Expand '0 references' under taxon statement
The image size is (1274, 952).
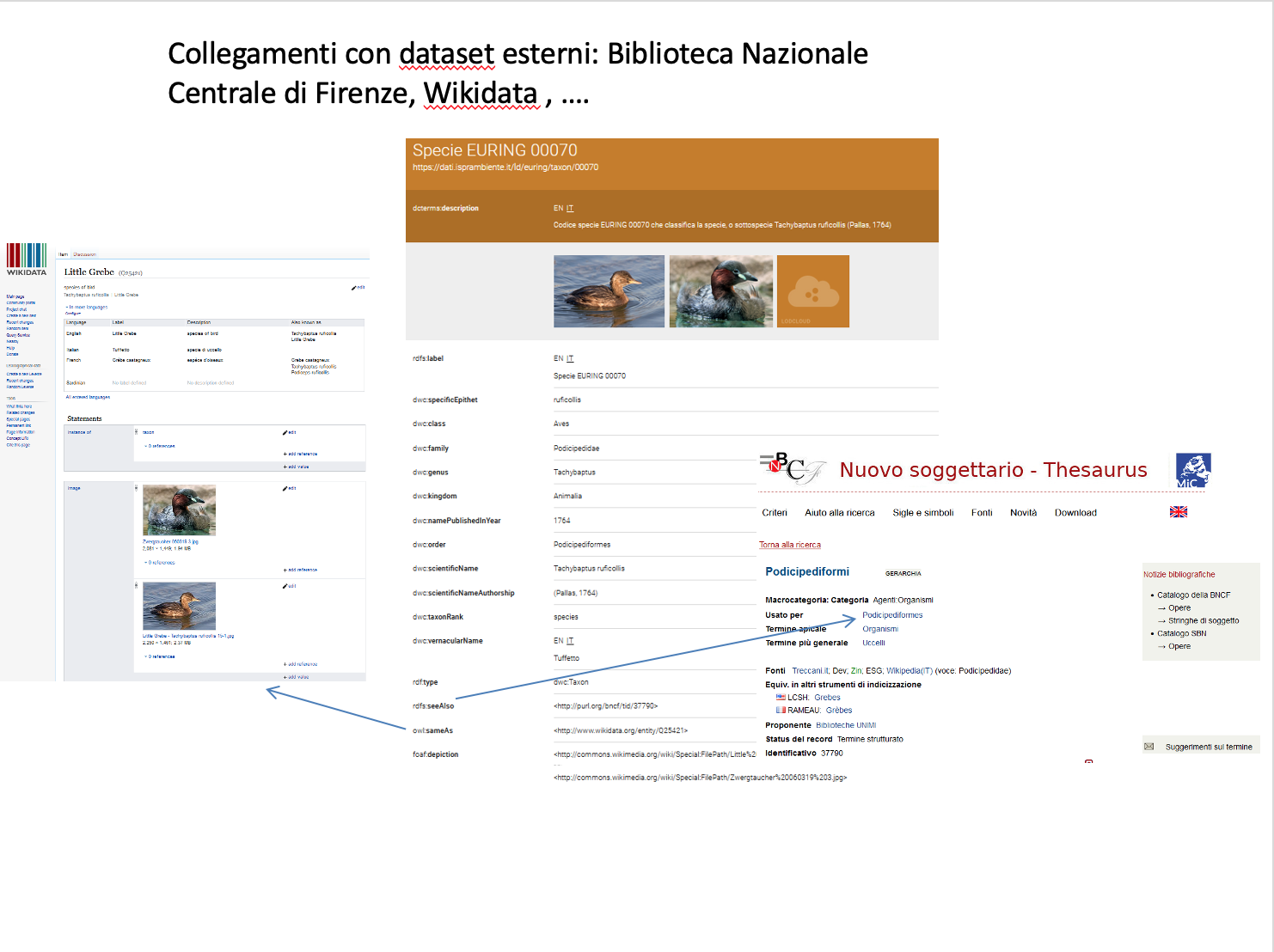(161, 446)
